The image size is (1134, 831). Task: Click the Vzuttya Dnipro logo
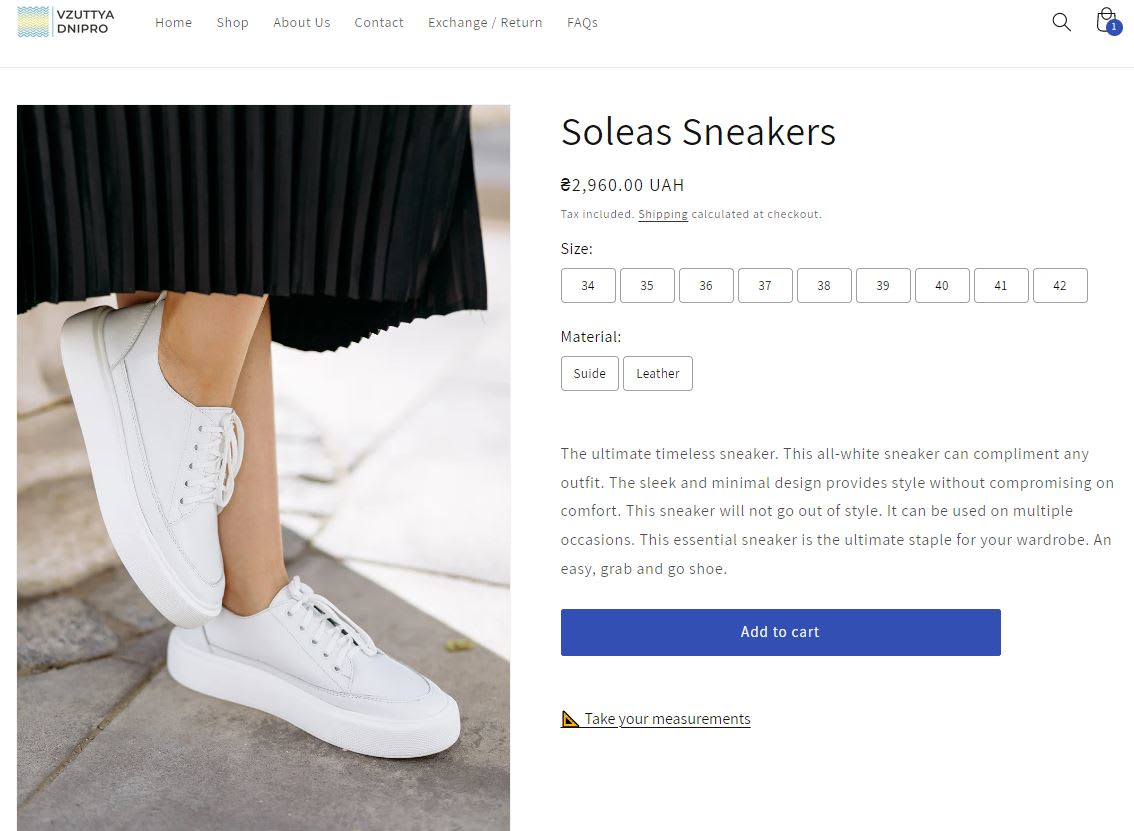tap(66, 22)
